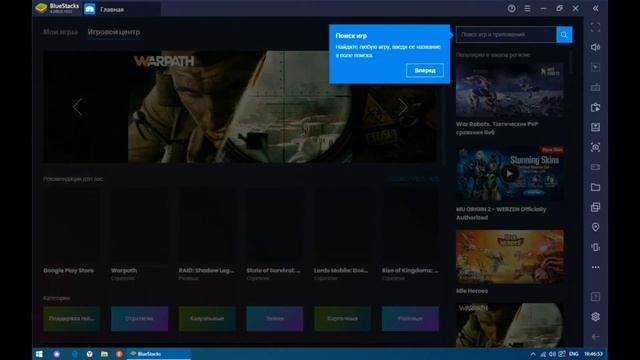The height and width of the screenshot is (360, 640).
Task: Open the hamburger menu in title bar
Action: 527,9
